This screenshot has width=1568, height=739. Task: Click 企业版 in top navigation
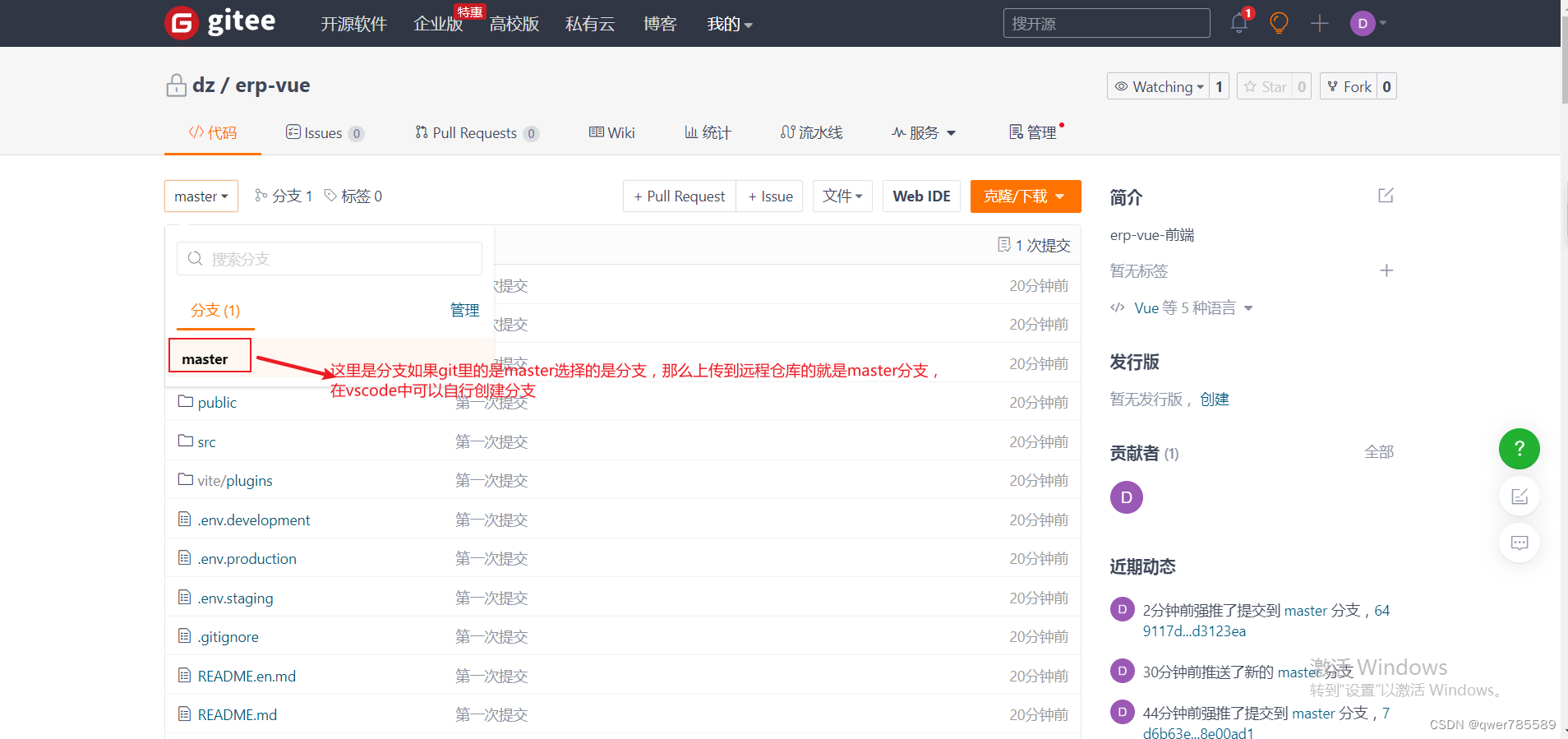click(x=438, y=24)
